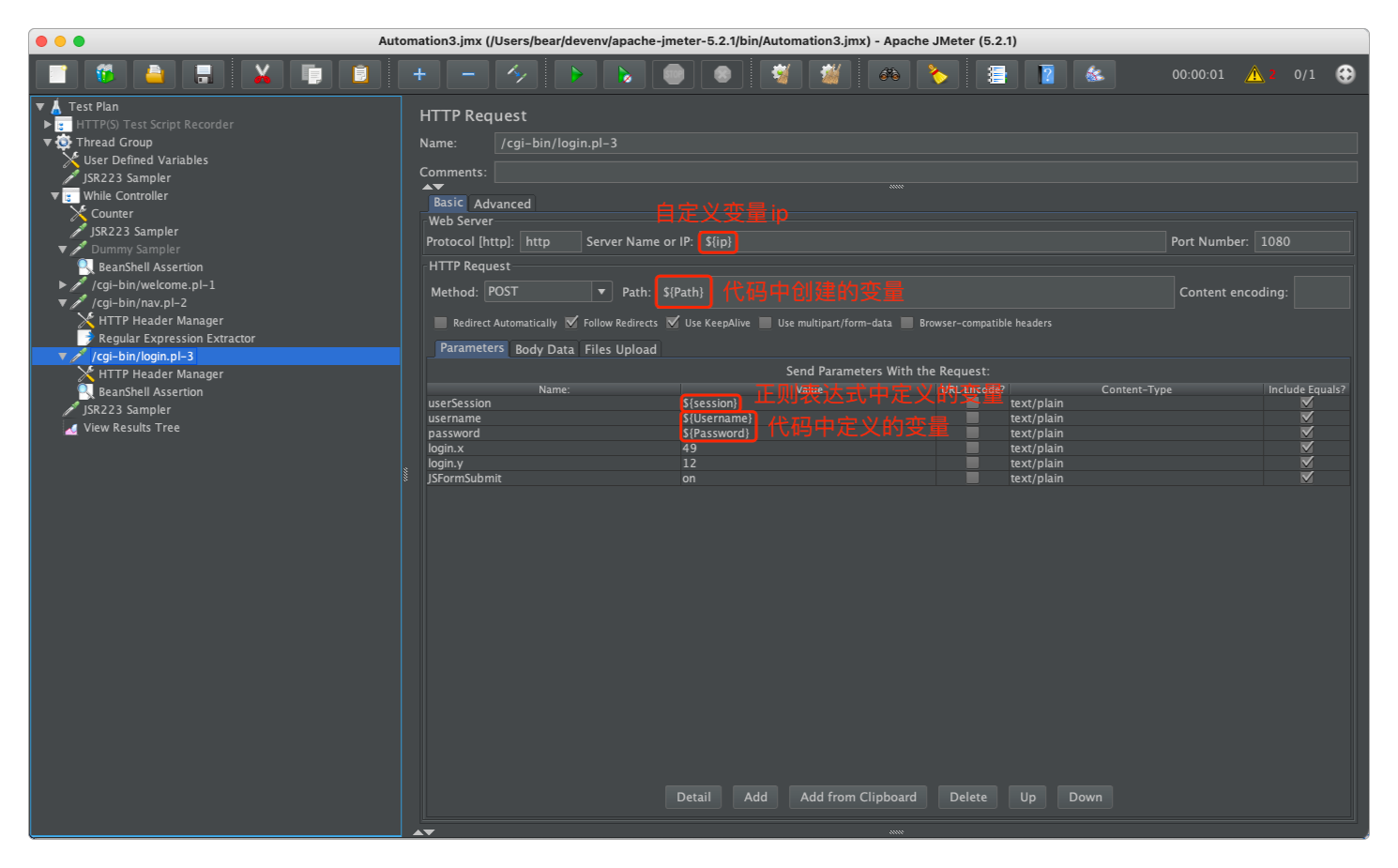
Task: Cut the selected element with scissors icon
Action: pyautogui.click(x=262, y=74)
